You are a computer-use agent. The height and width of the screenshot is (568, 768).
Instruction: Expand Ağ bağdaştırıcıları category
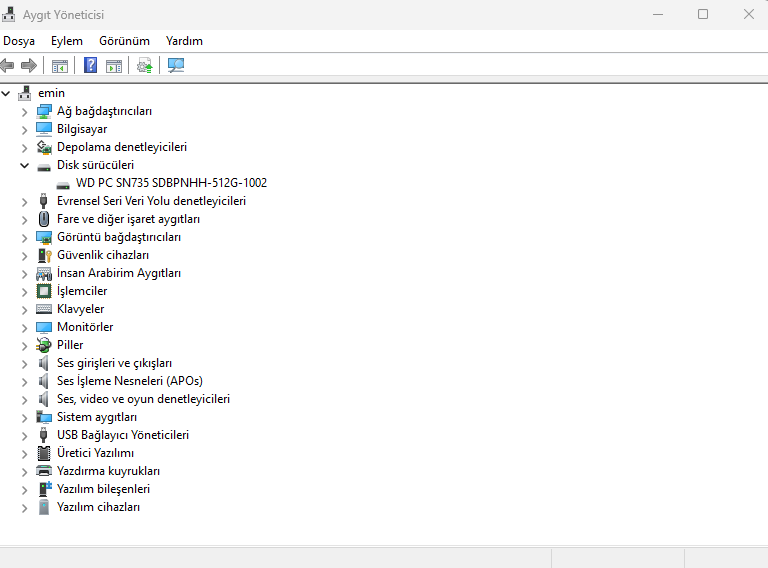point(24,112)
